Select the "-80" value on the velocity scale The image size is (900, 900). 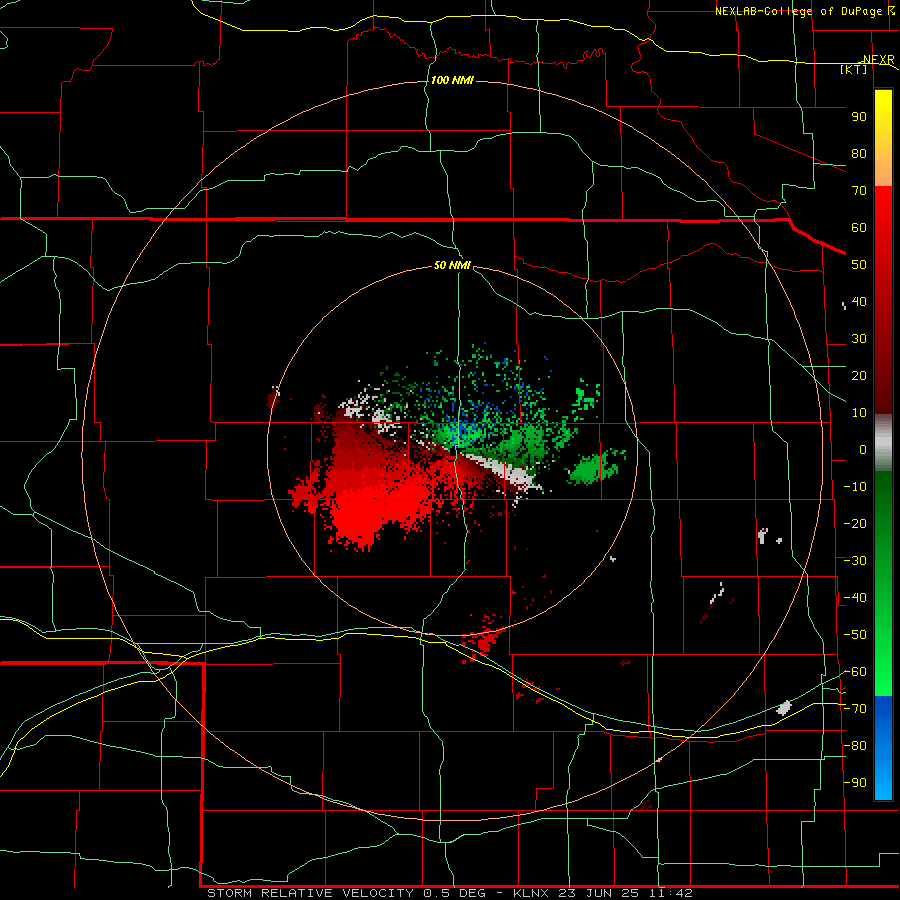pyautogui.click(x=855, y=746)
